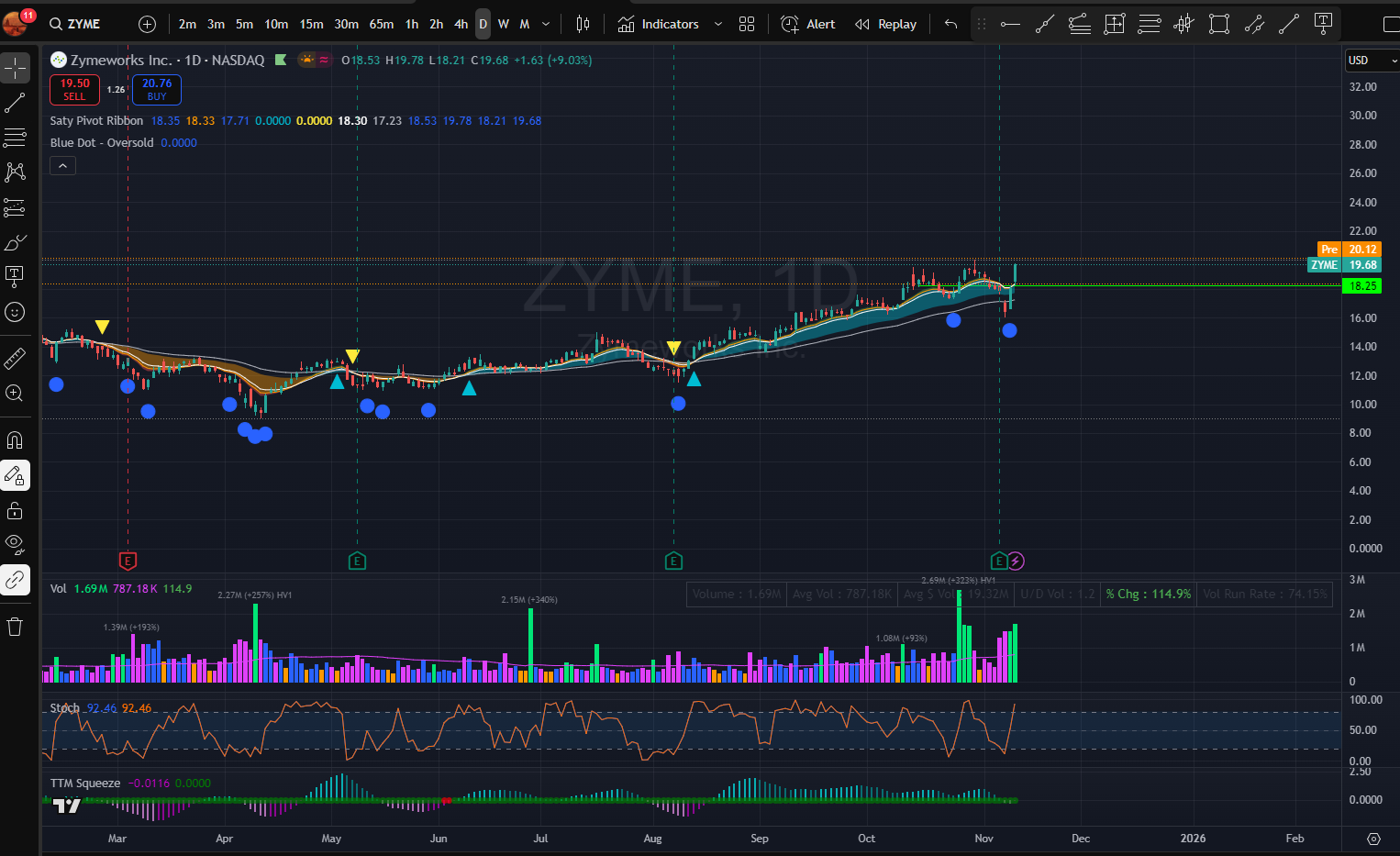The image size is (1400, 856).
Task: Switch to the 15m interval
Action: point(311,24)
